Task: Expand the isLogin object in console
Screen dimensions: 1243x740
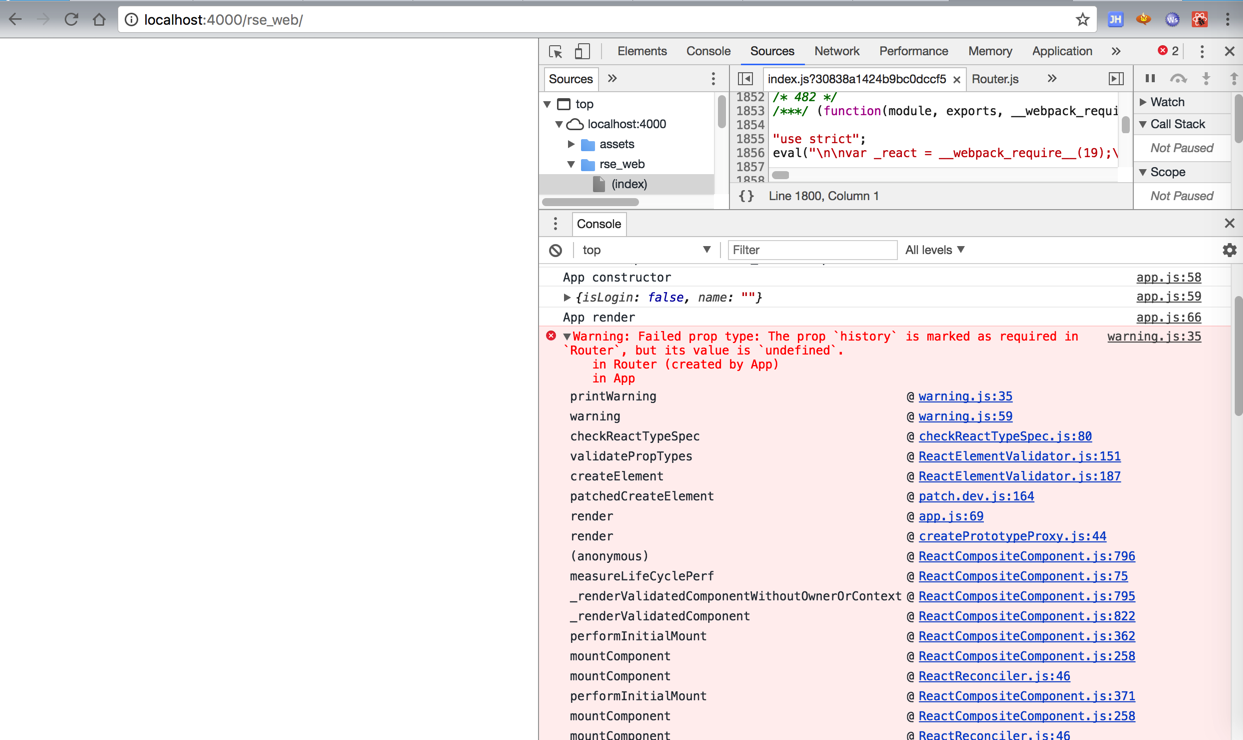Action: (x=567, y=298)
